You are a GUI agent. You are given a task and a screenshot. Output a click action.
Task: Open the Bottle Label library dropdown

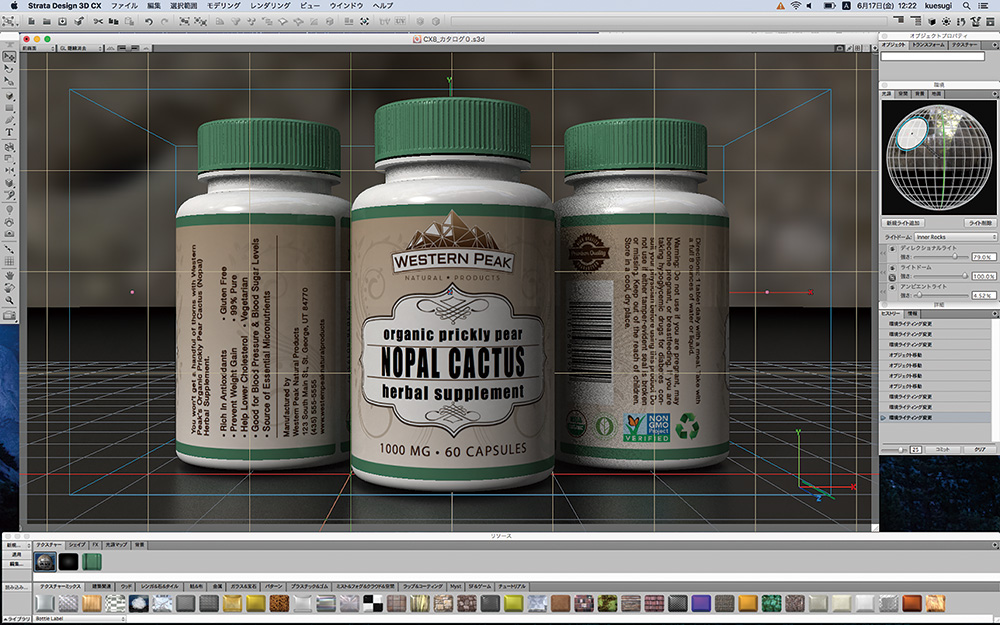(80, 619)
